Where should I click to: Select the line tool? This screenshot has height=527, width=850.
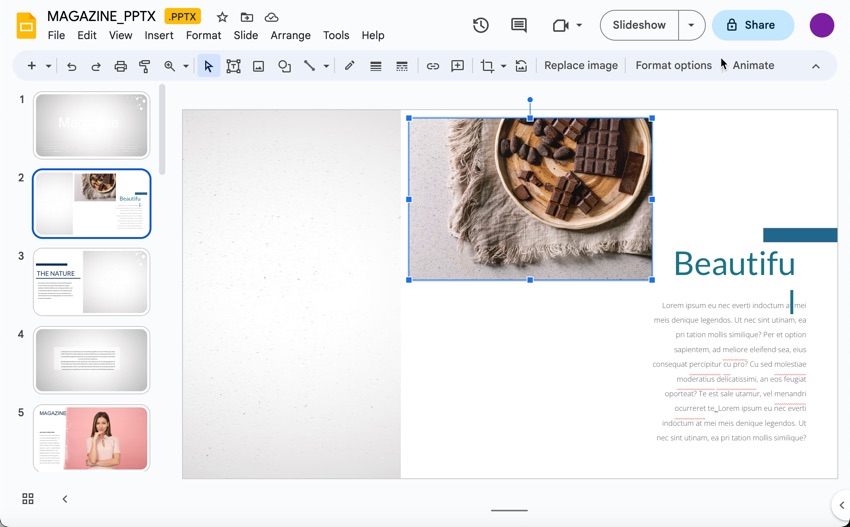click(x=310, y=66)
